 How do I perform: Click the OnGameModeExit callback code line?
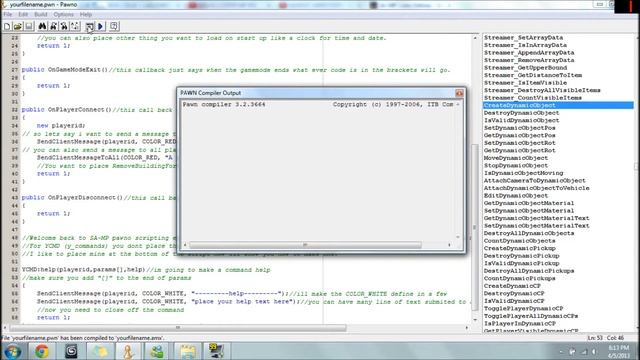click(236, 70)
